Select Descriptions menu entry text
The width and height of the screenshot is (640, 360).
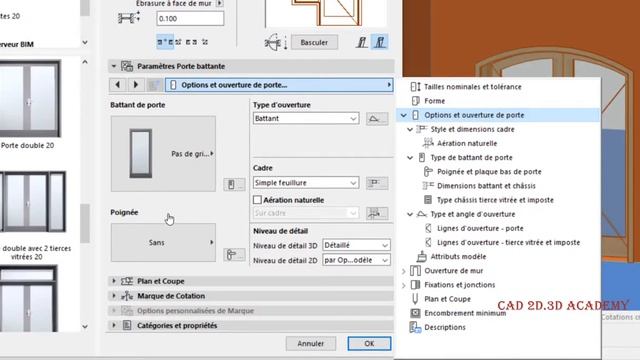point(444,327)
